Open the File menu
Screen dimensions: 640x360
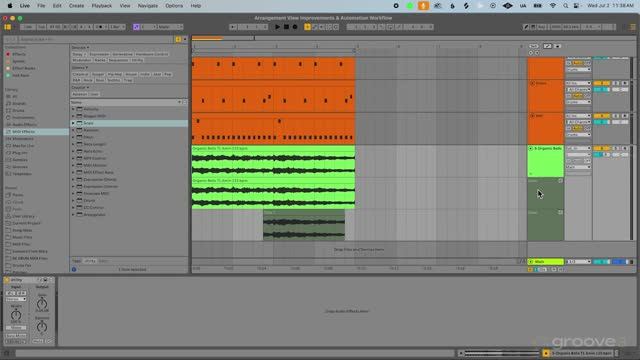pos(41,6)
